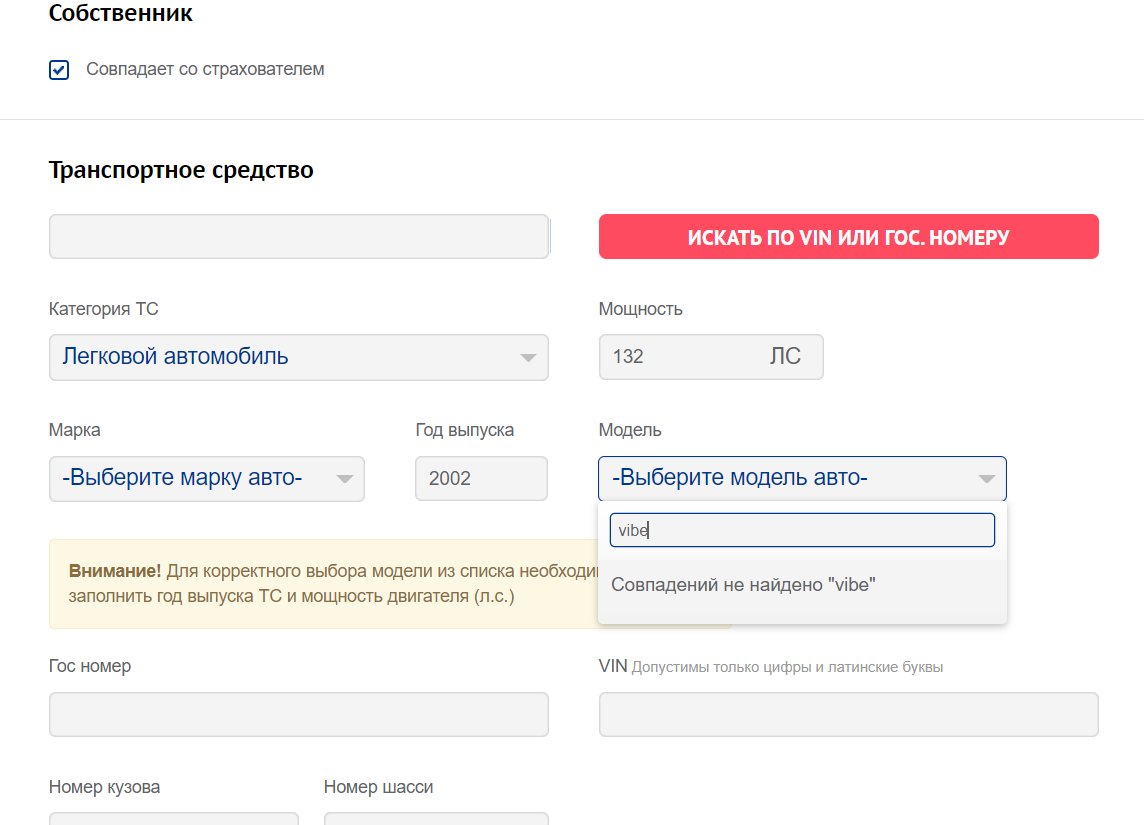Click the arrow icon on the Модель selector

pos(987,479)
